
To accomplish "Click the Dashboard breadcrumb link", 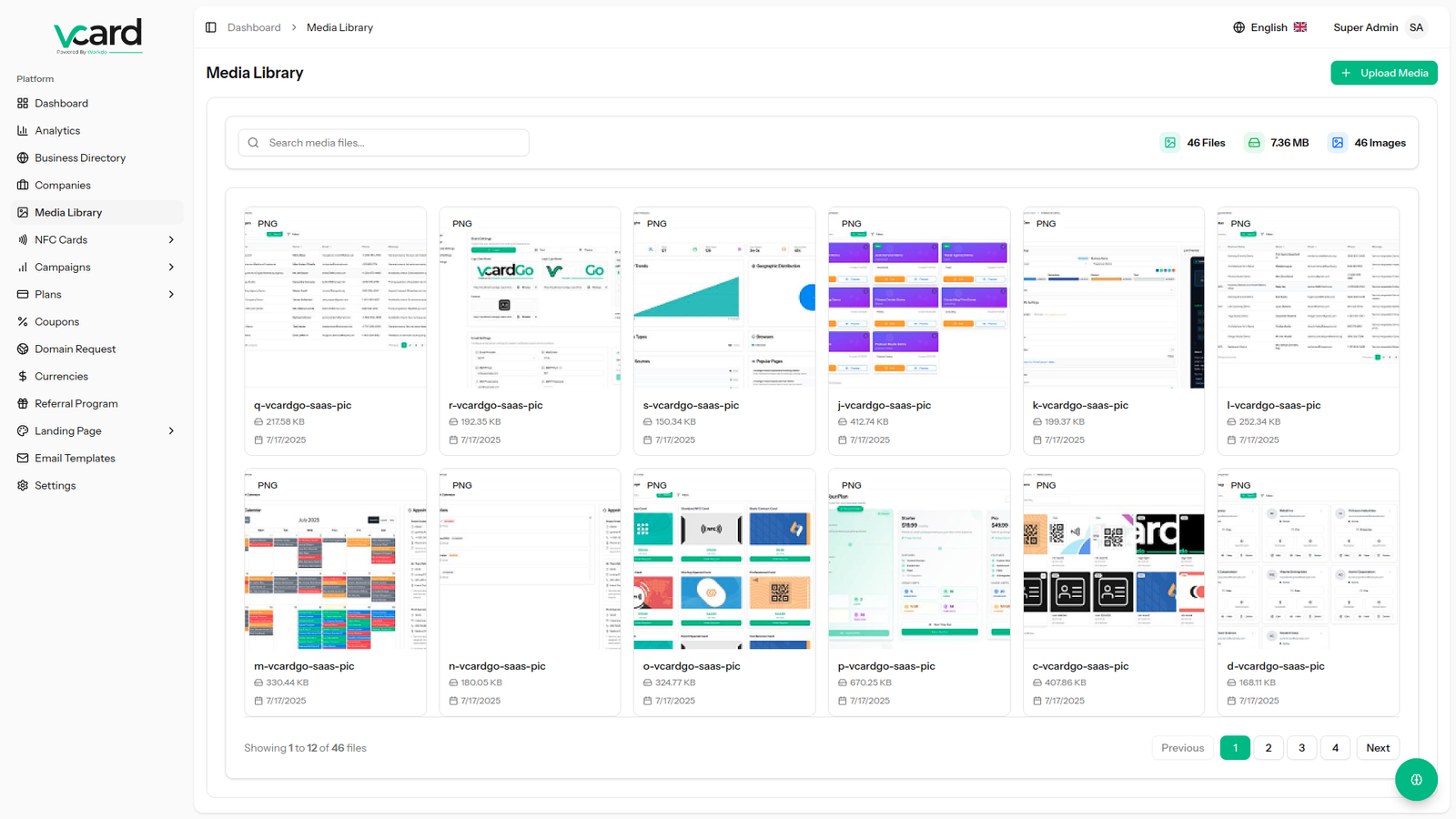I will 254,27.
